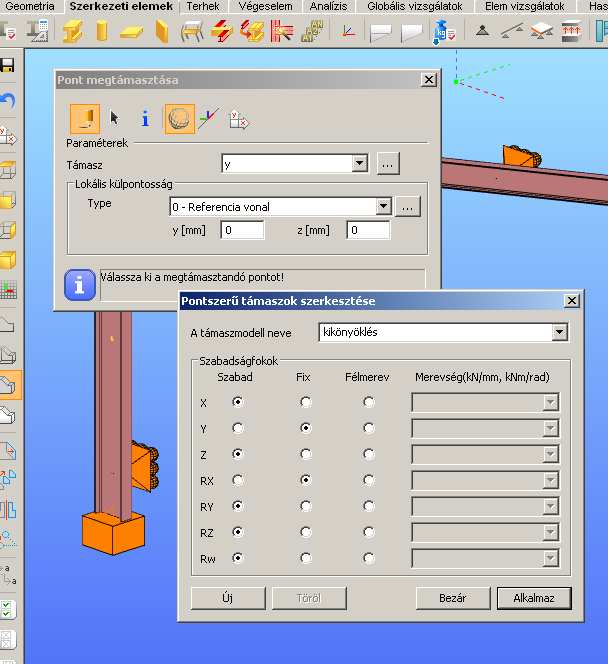
Task: Set RX degree of freedom to Szabad
Action: pos(238,480)
